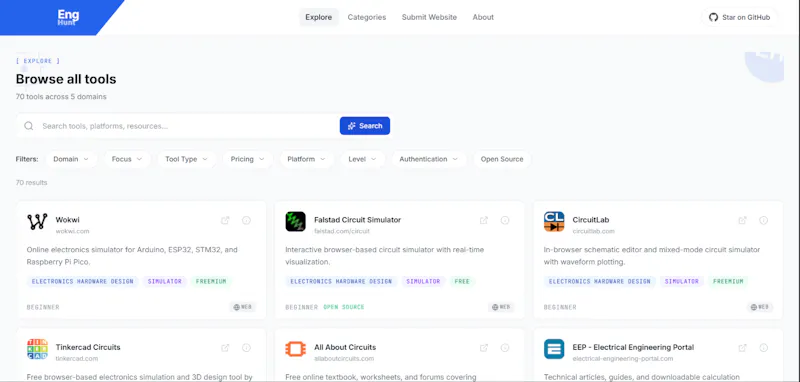Screen dimensions: 800x382
Task: Click the search tools input field
Action: (x=189, y=126)
